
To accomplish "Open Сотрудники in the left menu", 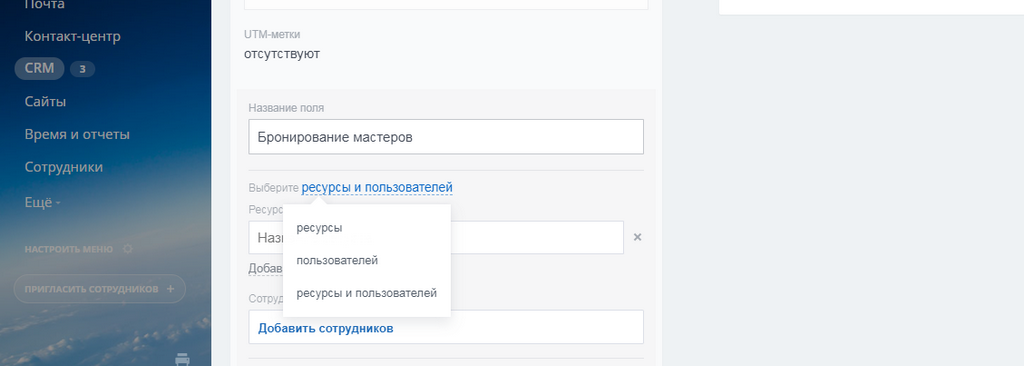I will [x=63, y=167].
